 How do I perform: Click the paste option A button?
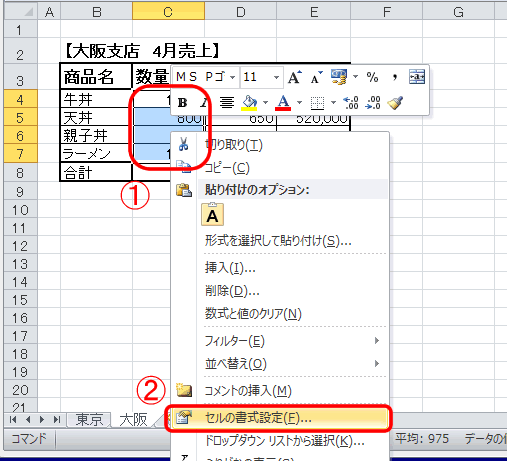212,214
